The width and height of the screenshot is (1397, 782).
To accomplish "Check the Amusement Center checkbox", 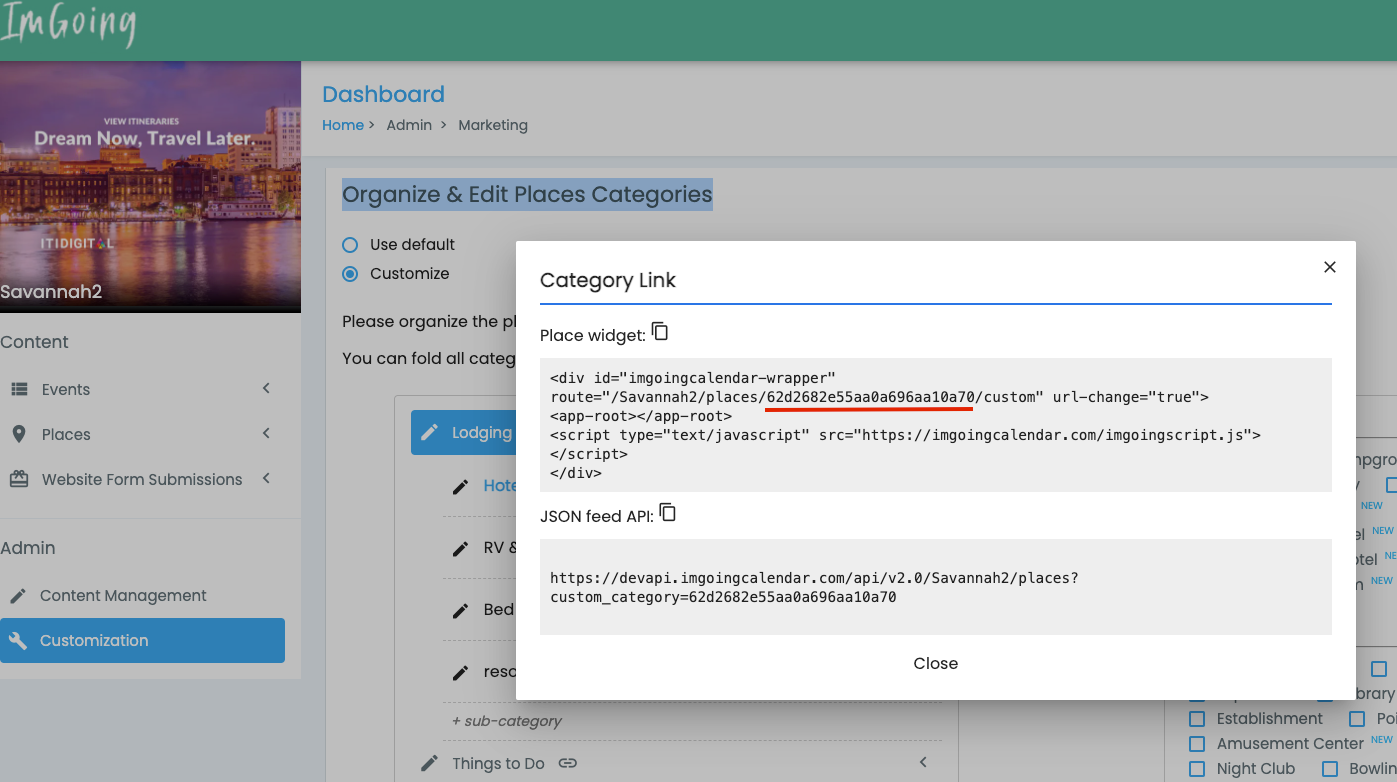I will tap(1197, 744).
